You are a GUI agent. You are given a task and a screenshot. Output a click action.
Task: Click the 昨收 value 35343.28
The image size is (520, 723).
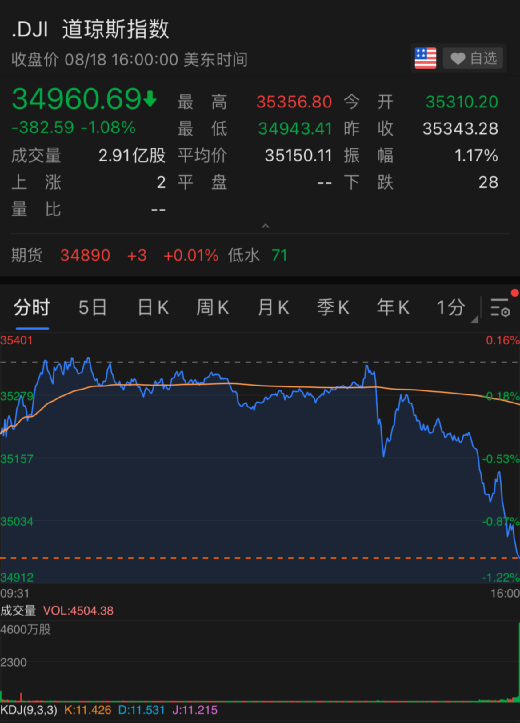tap(460, 129)
